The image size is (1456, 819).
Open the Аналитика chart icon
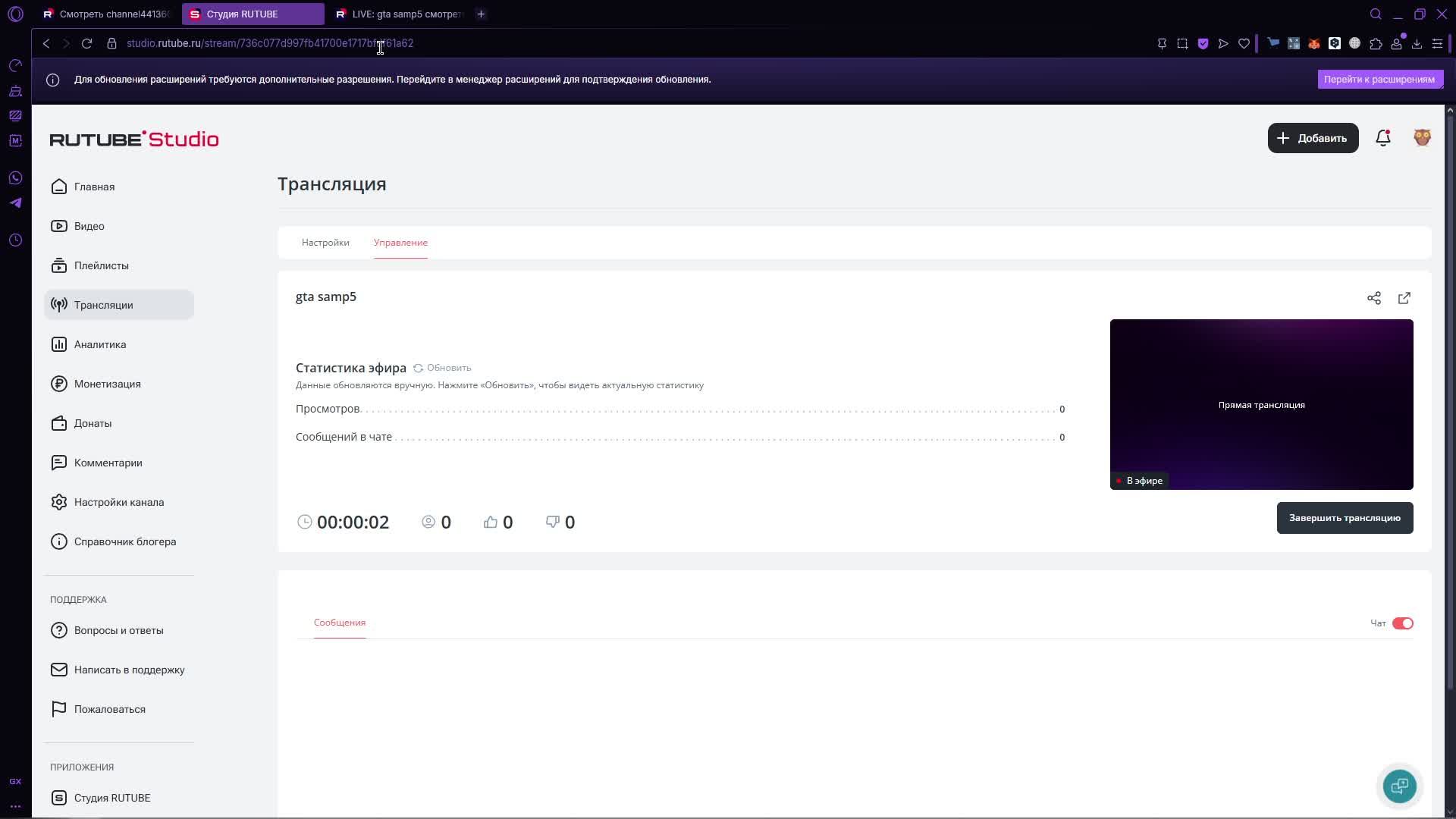pyautogui.click(x=59, y=344)
